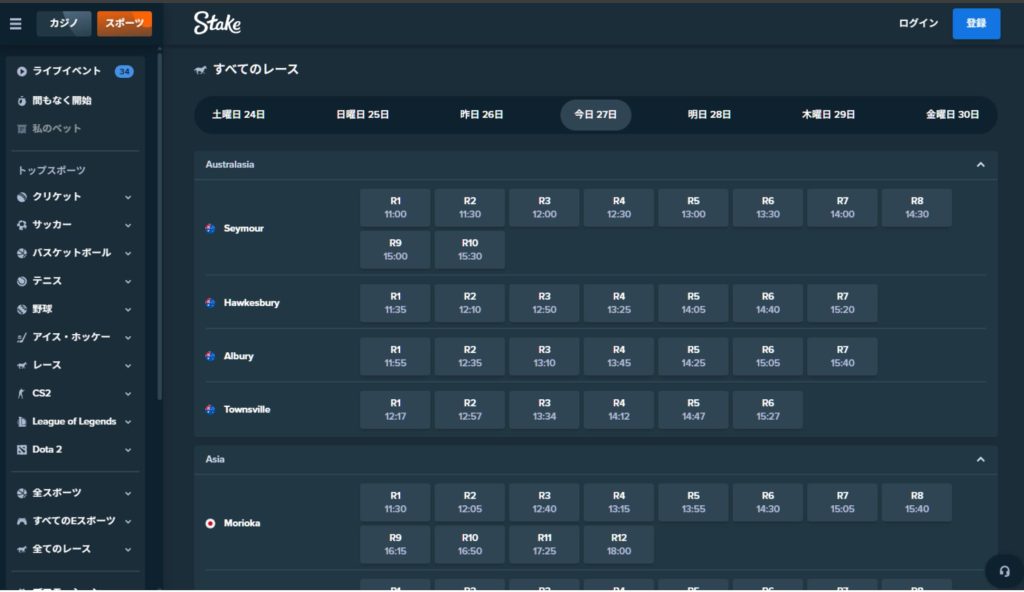The width and height of the screenshot is (1024, 592).
Task: Select the Japan flag beside Morioka
Action: [210, 523]
